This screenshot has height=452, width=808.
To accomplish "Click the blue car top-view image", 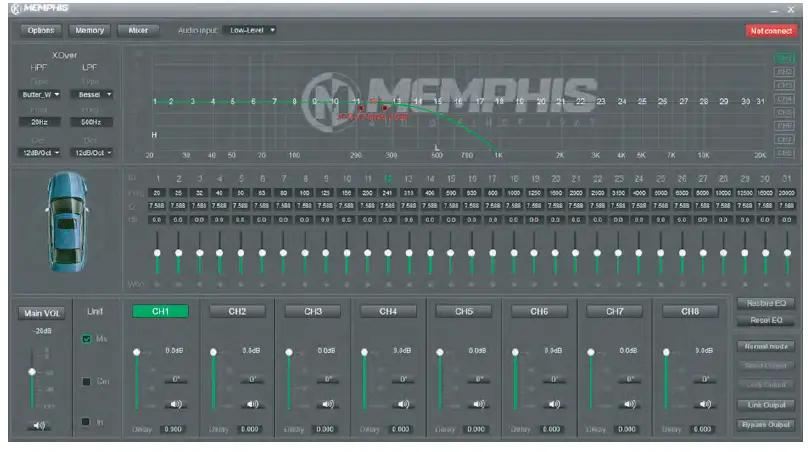I will [66, 222].
